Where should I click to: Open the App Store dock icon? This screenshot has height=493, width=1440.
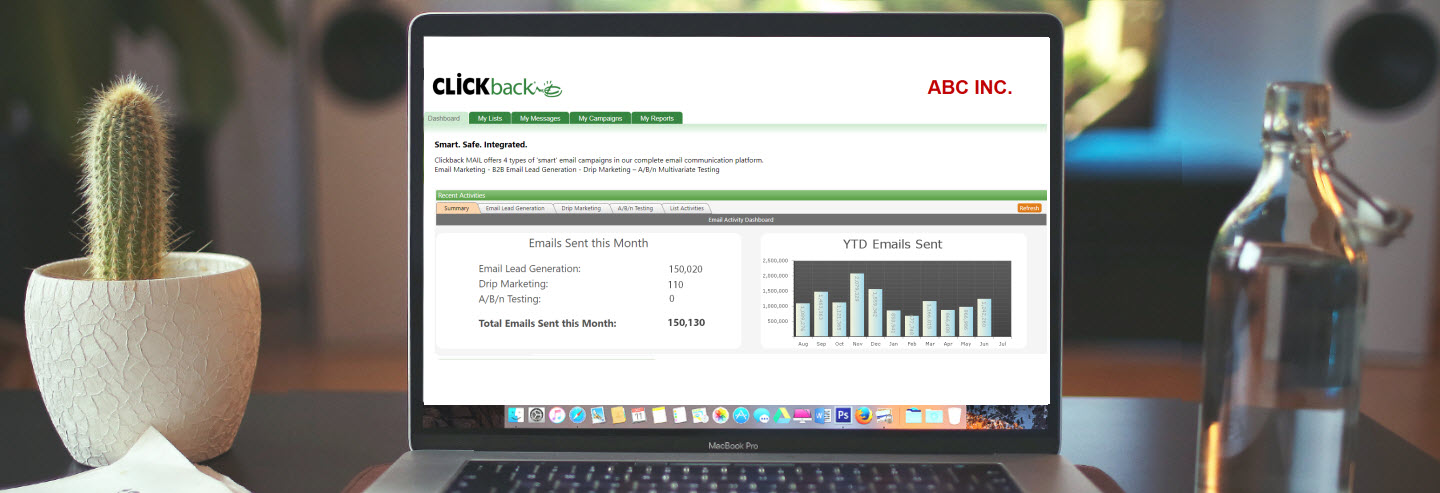(x=741, y=415)
